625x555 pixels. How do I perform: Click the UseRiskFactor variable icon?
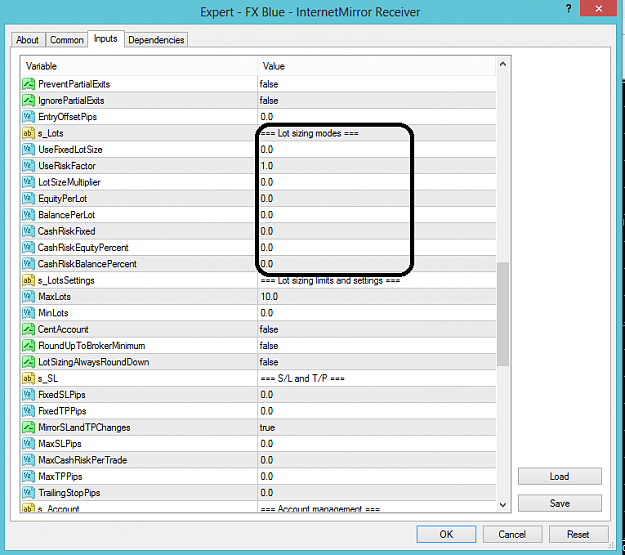point(28,166)
